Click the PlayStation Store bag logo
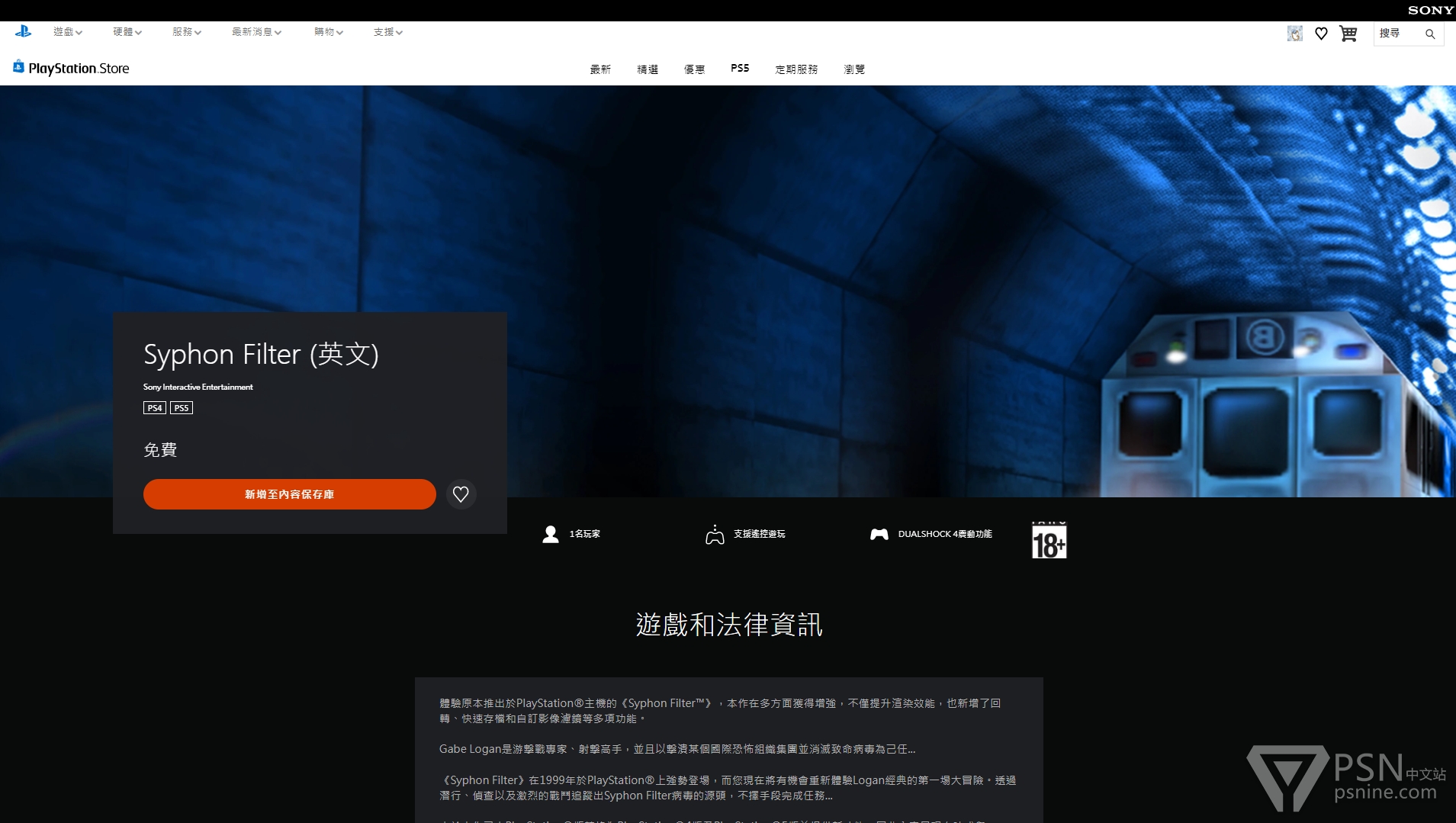This screenshot has height=823, width=1456. point(18,67)
